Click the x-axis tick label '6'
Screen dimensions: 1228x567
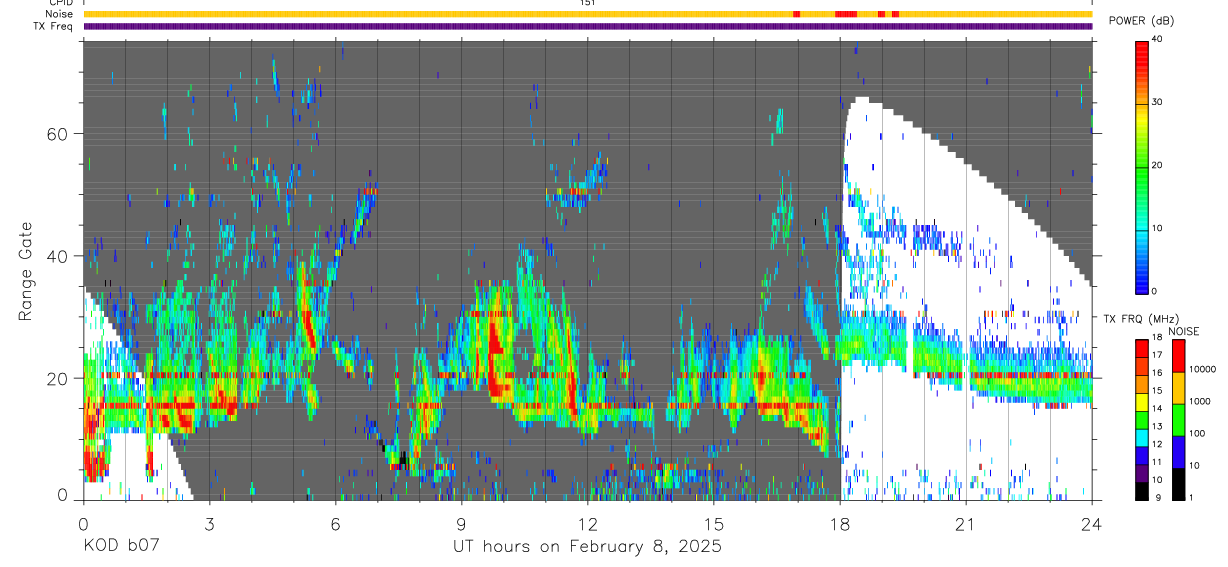pyautogui.click(x=335, y=524)
